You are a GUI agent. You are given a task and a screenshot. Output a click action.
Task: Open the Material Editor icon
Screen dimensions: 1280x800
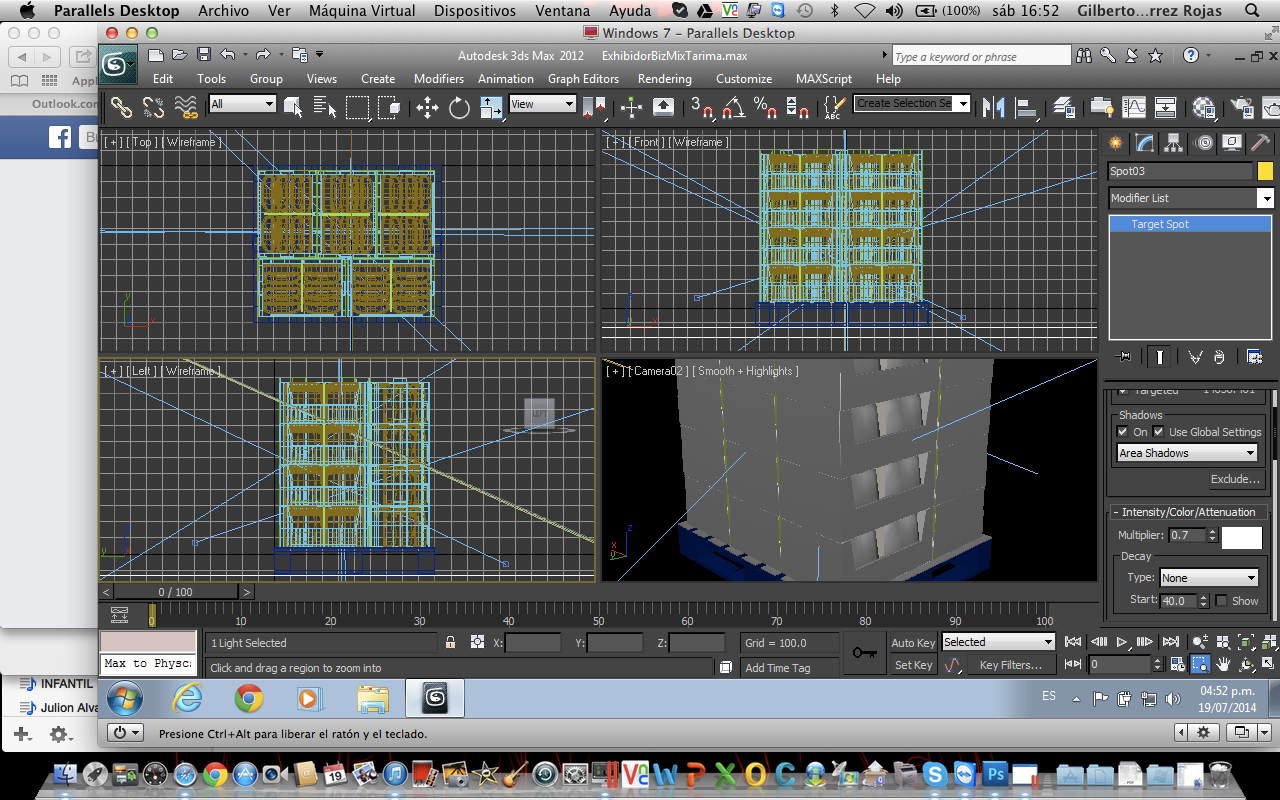[x=1204, y=106]
